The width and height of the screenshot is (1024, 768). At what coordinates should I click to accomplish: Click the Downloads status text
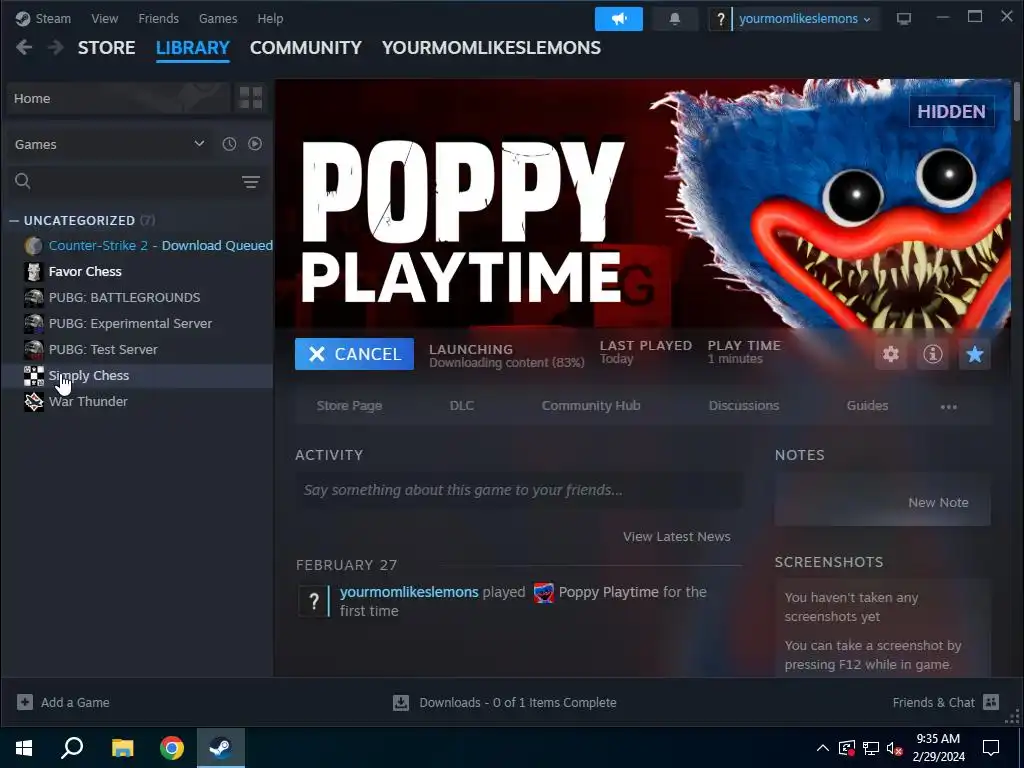pyautogui.click(x=518, y=703)
